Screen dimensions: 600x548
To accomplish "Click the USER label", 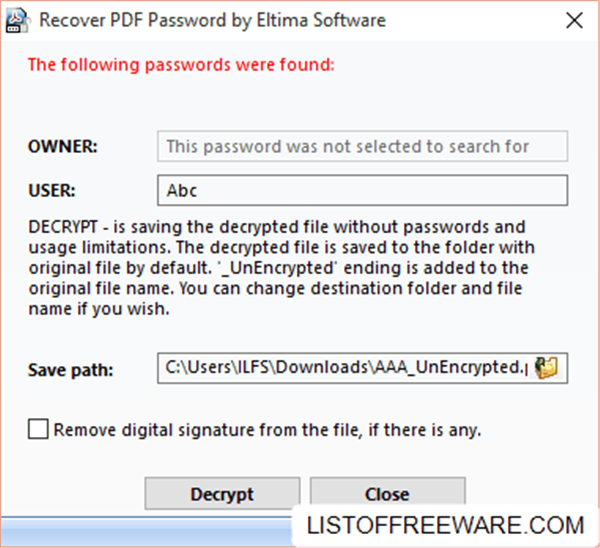I will tap(52, 190).
